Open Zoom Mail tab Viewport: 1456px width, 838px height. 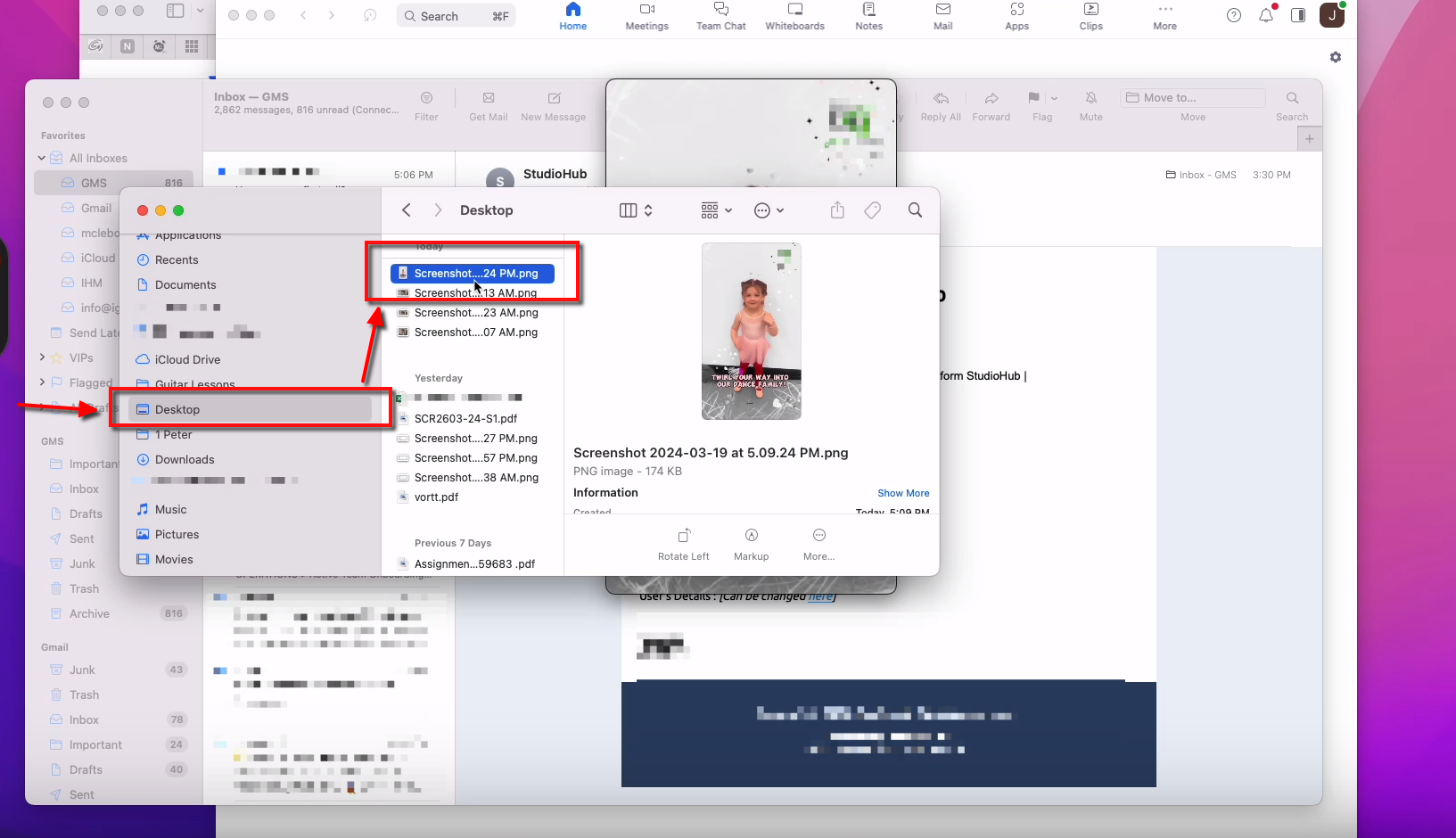pyautogui.click(x=942, y=16)
